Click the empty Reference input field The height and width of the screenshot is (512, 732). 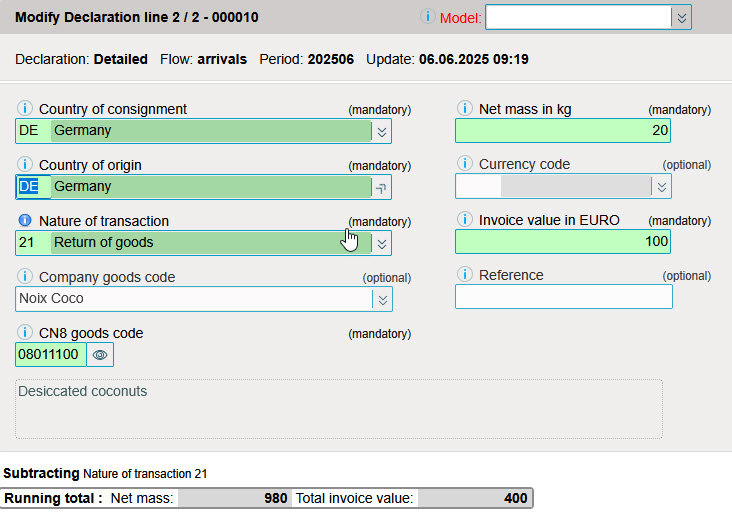pos(563,297)
